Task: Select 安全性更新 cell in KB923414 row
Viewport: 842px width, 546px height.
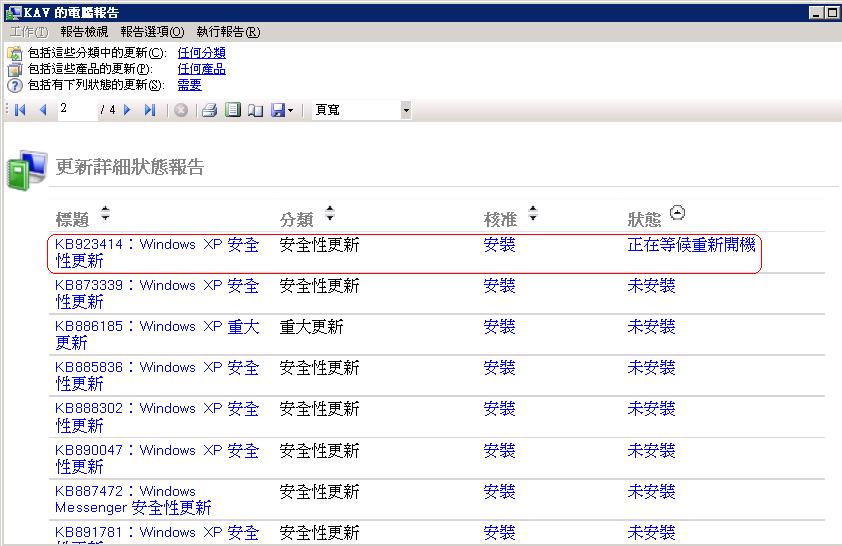Action: [320, 245]
